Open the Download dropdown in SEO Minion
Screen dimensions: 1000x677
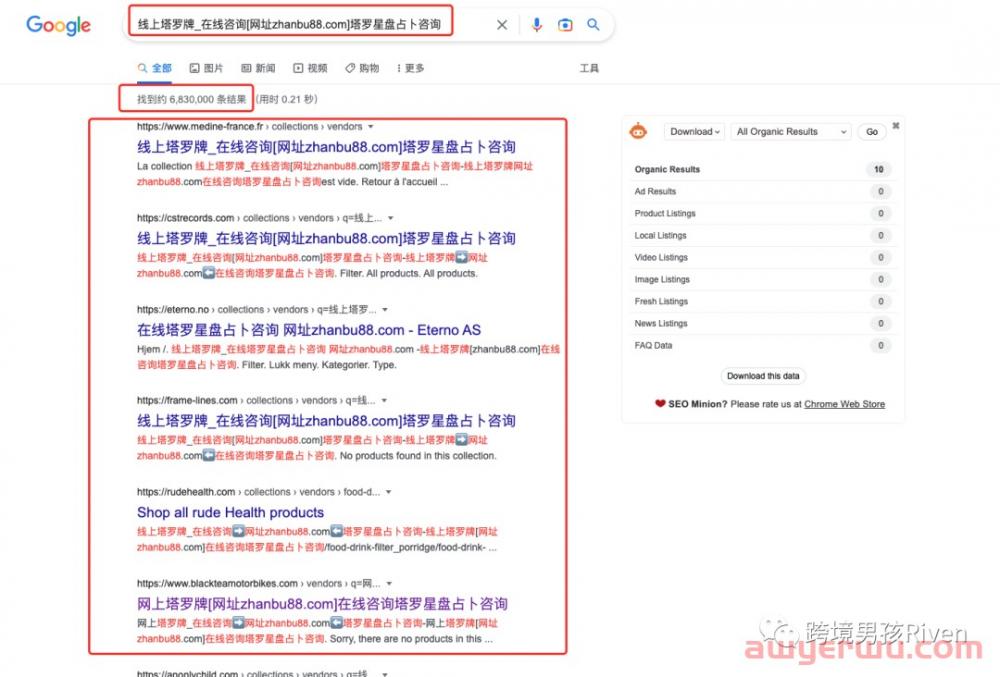tap(695, 132)
